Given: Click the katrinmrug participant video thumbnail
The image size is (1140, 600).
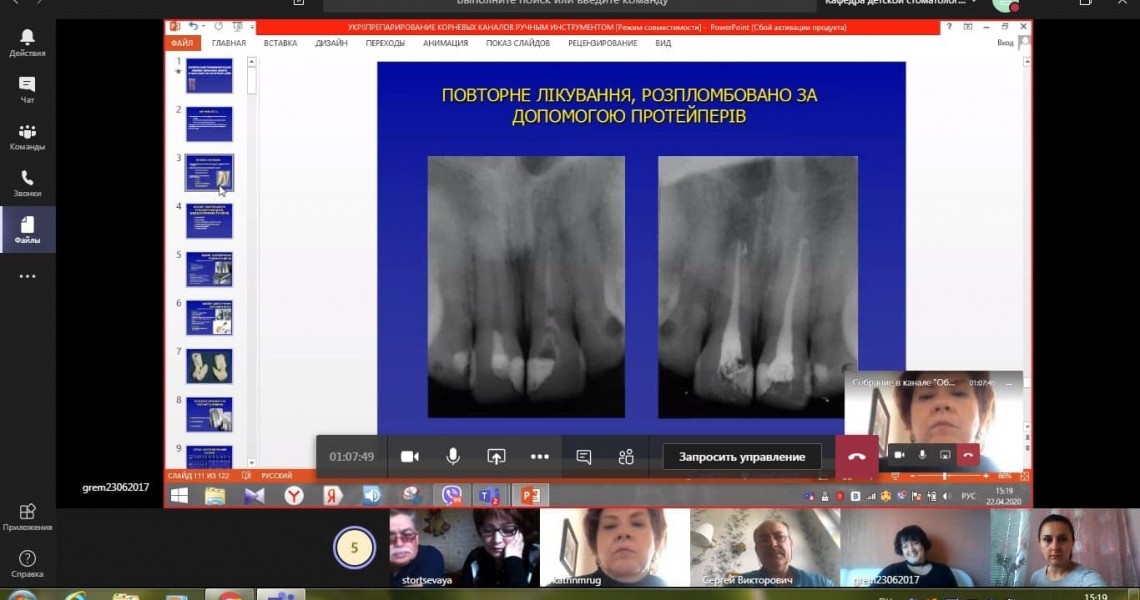Looking at the screenshot, I should pos(614,547).
